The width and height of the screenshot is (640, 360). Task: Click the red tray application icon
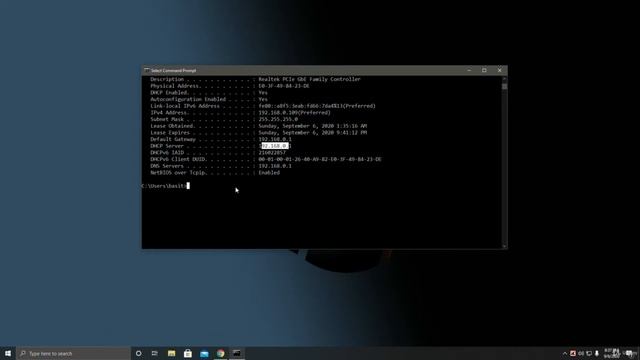click(573, 353)
